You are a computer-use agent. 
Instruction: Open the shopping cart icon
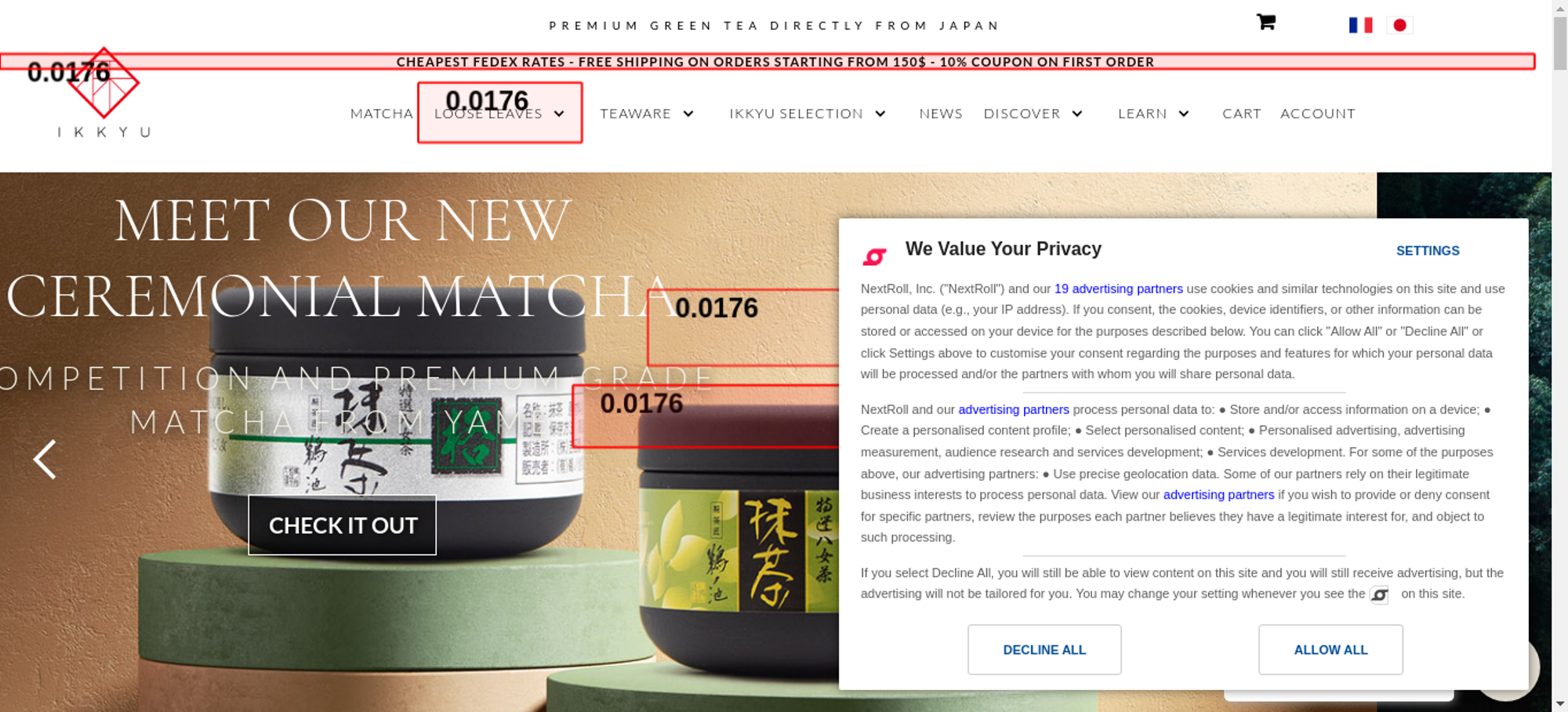(x=1265, y=22)
